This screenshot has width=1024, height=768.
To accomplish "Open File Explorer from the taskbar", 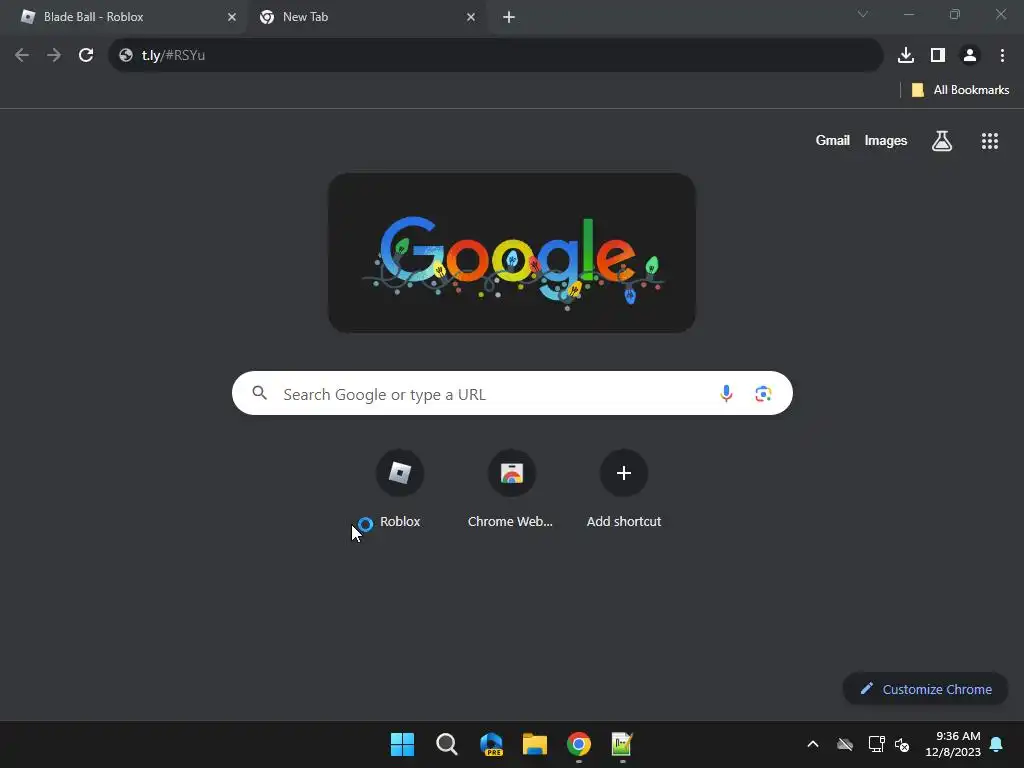I will point(535,744).
